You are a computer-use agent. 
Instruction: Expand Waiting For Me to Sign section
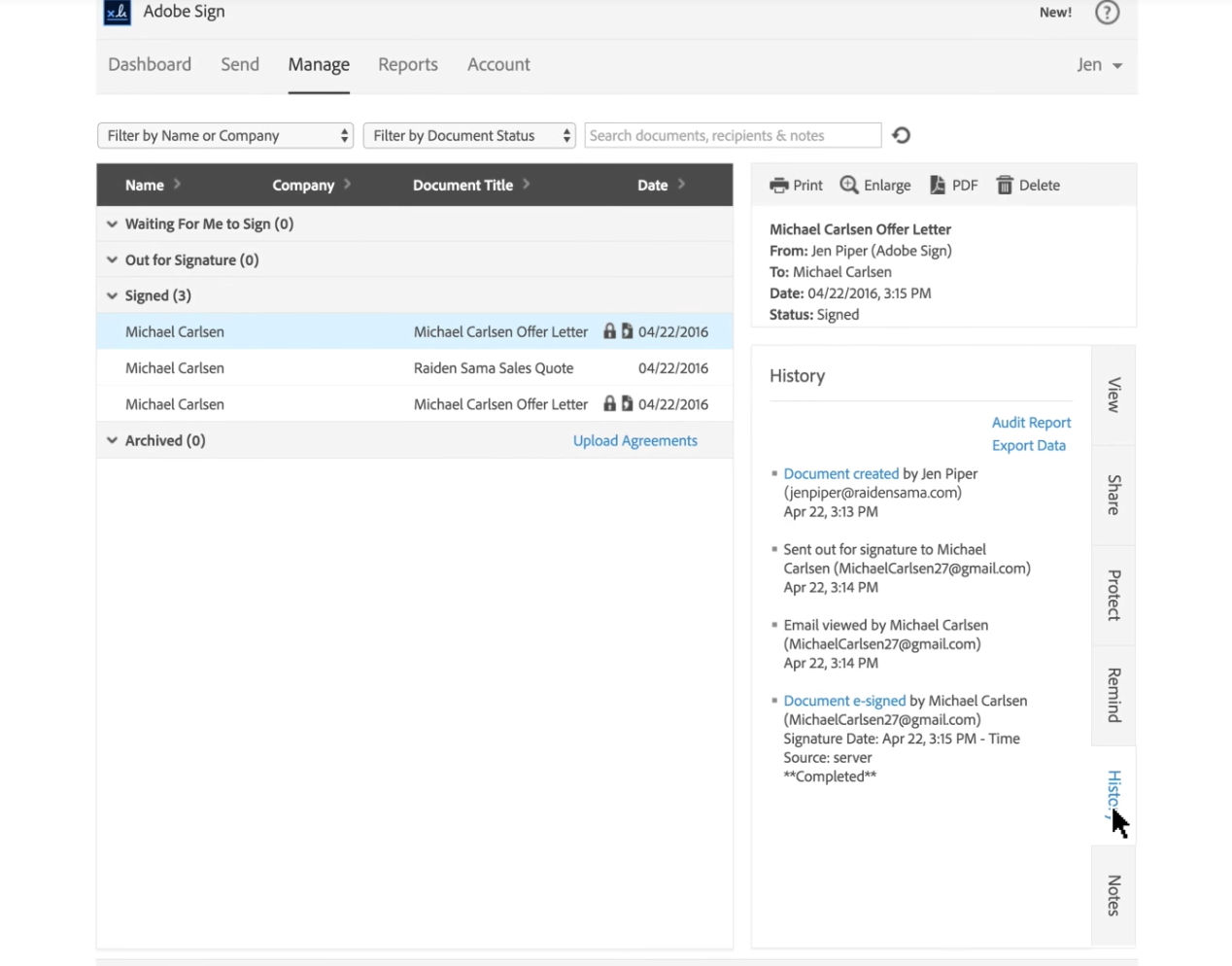tap(113, 224)
